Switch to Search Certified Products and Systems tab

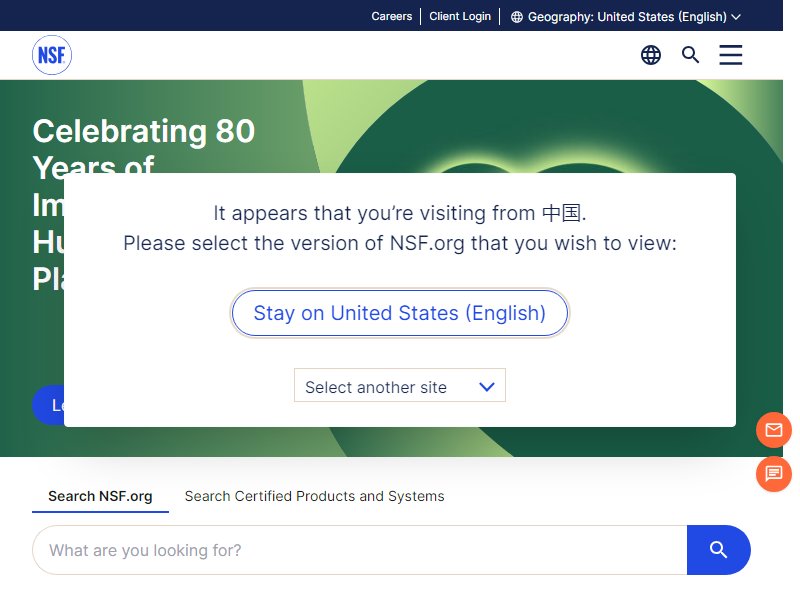pyautogui.click(x=314, y=496)
